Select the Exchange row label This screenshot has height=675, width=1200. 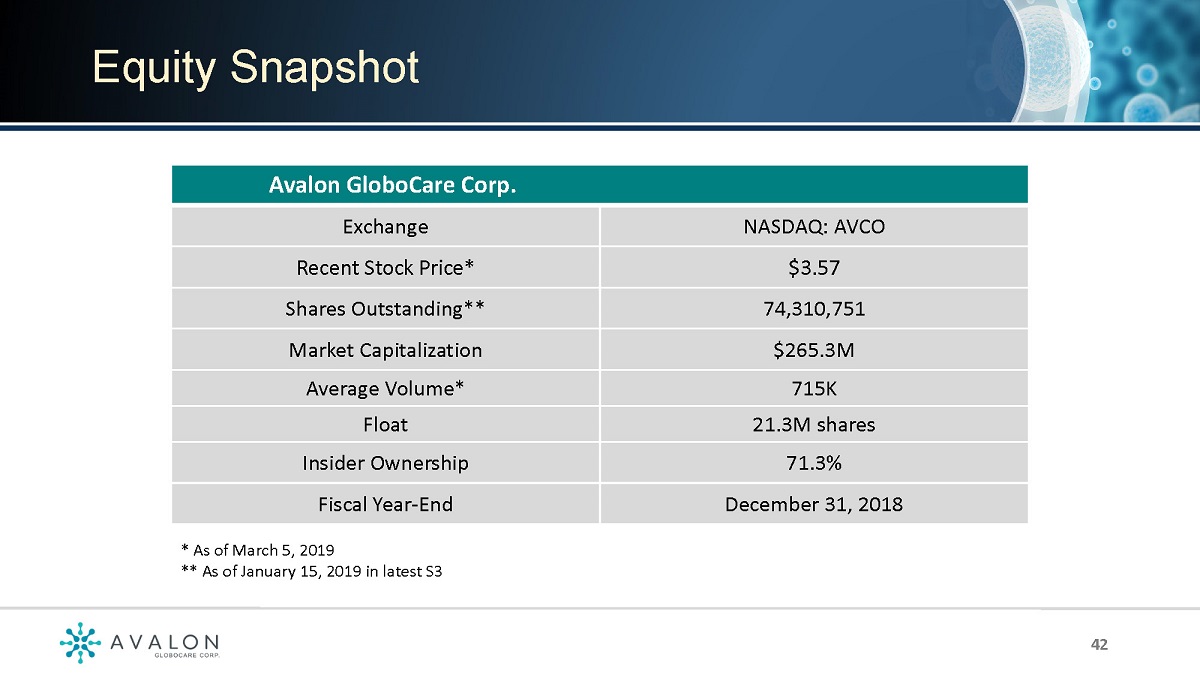[x=385, y=227]
